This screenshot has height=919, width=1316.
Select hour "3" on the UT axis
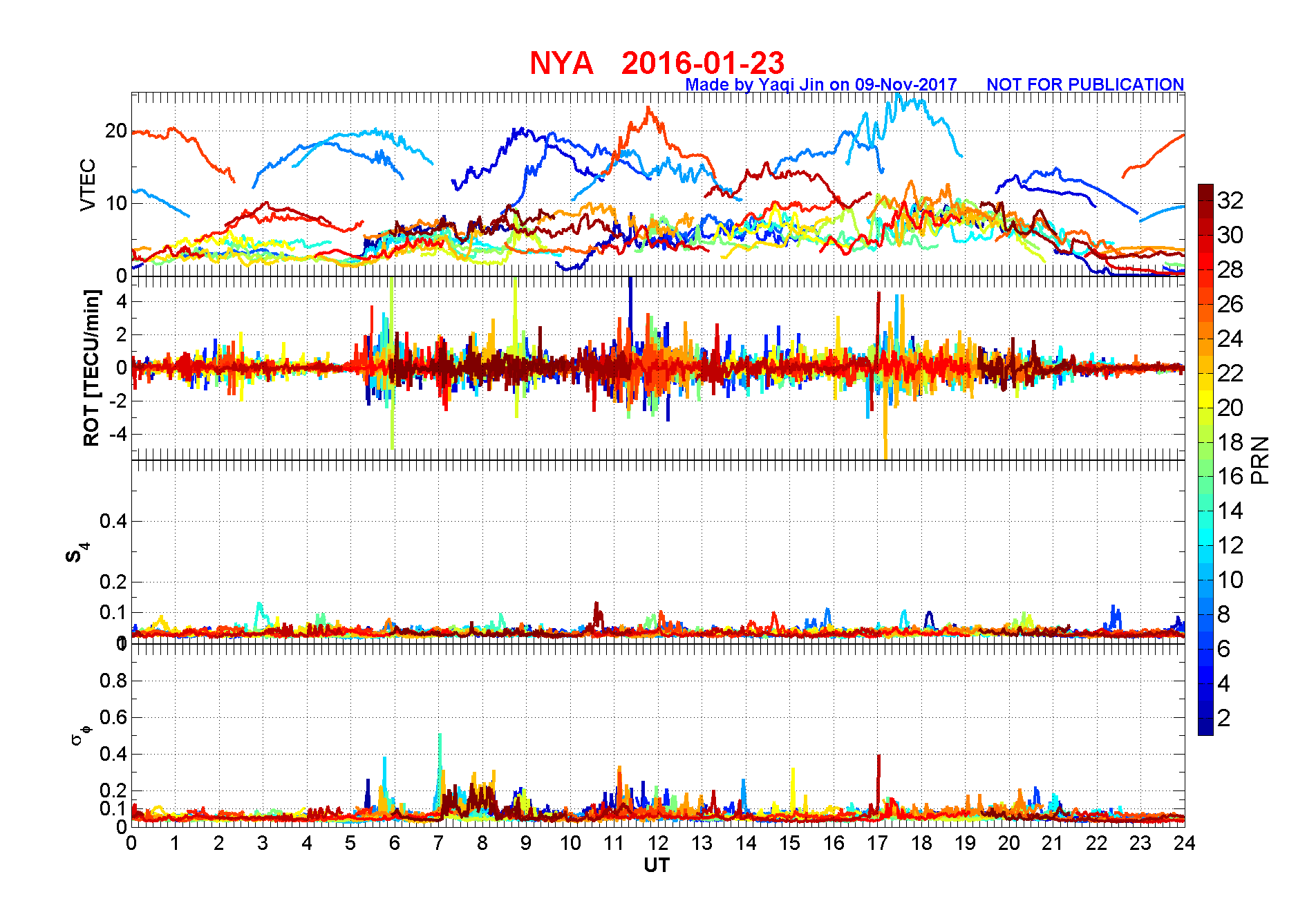[x=263, y=843]
